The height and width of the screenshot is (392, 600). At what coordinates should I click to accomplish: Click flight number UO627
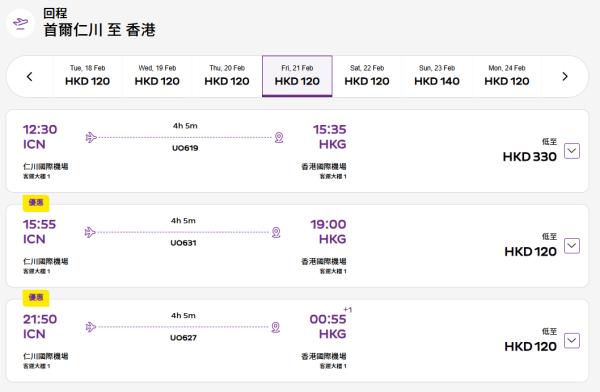coord(183,338)
